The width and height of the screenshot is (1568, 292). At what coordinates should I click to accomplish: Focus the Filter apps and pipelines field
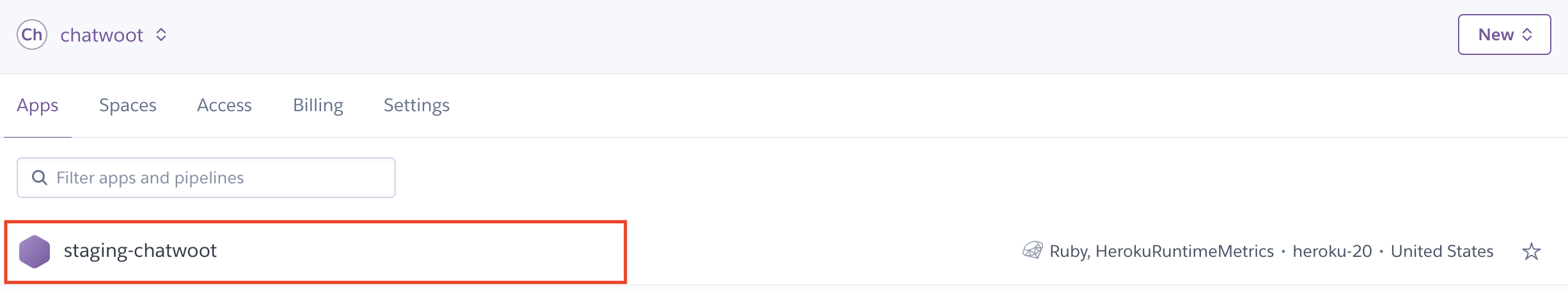[217, 178]
